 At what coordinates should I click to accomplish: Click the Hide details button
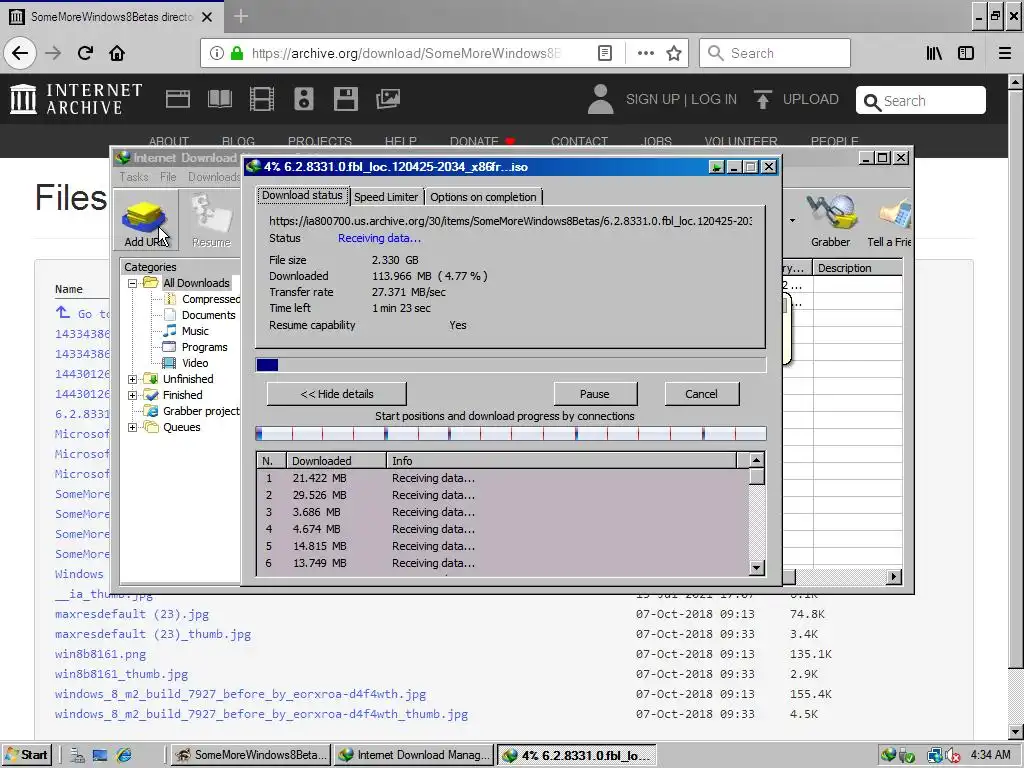point(336,394)
